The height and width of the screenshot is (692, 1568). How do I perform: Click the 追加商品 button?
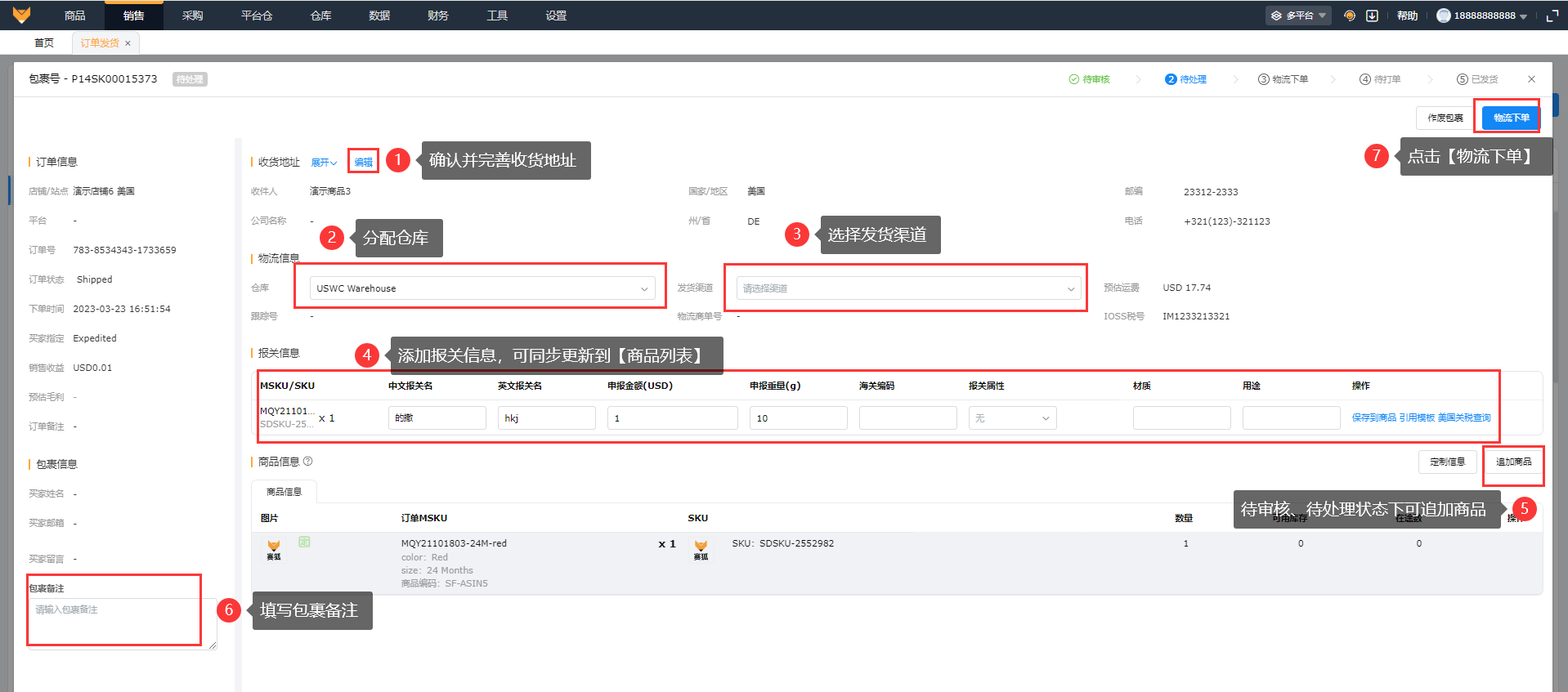[x=1514, y=462]
